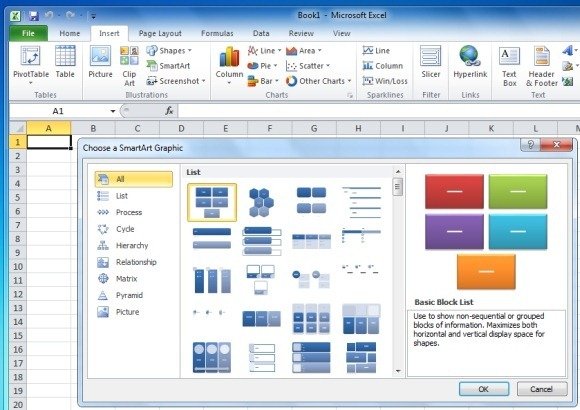The width and height of the screenshot is (580, 410).
Task: Select the Pyramid SmartArt category
Action: click(134, 295)
